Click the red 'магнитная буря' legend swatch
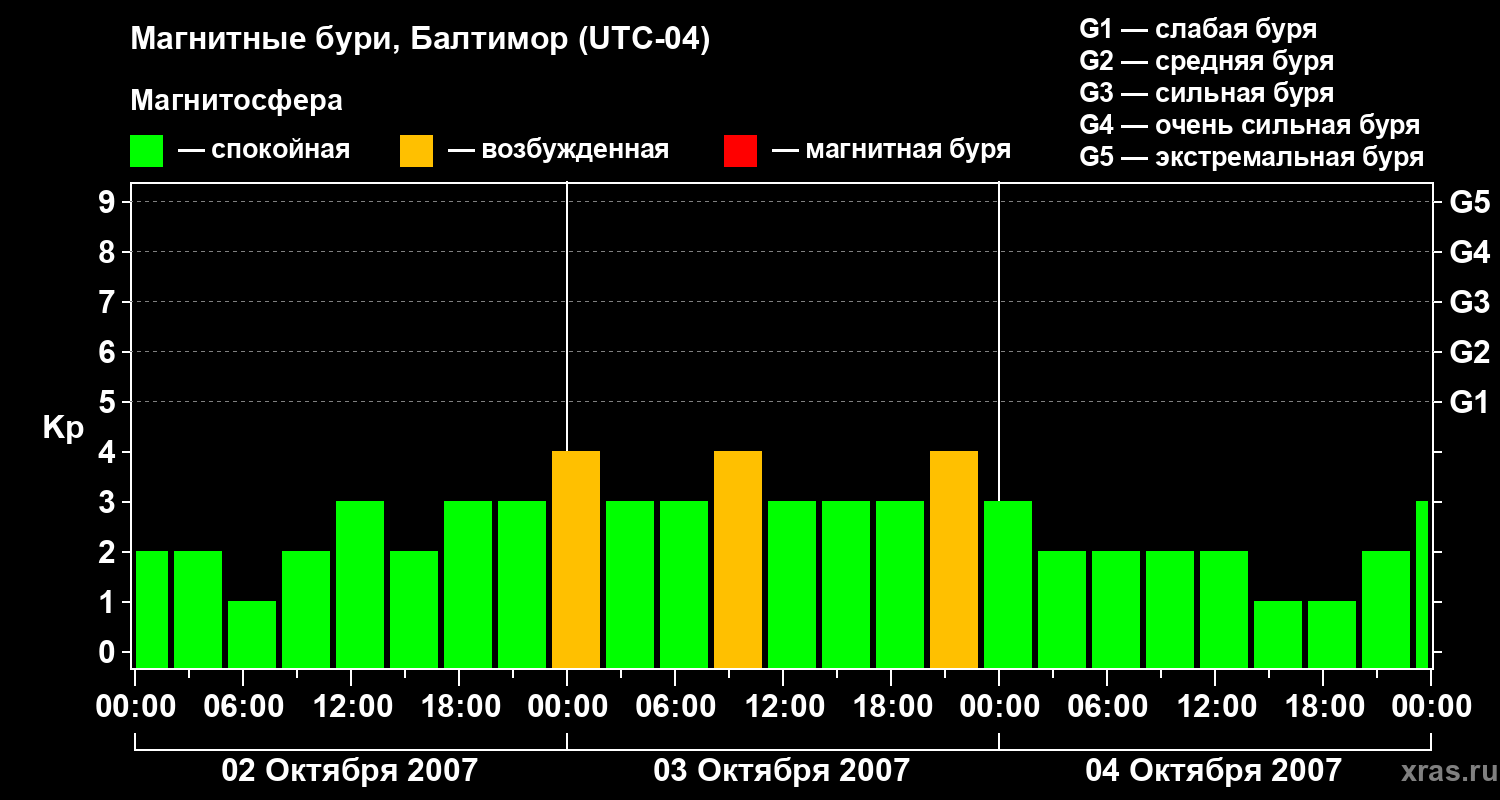This screenshot has width=1500, height=800. pos(740,151)
